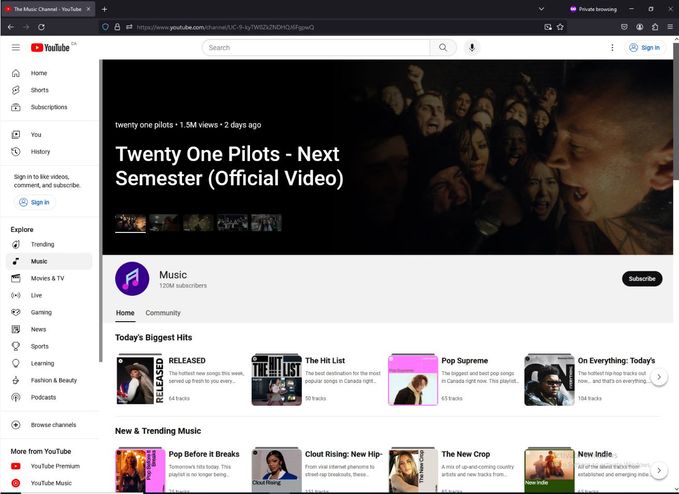Image resolution: width=679 pixels, height=494 pixels.
Task: Open The Hit List playlist thumbnail
Action: pyautogui.click(x=276, y=380)
